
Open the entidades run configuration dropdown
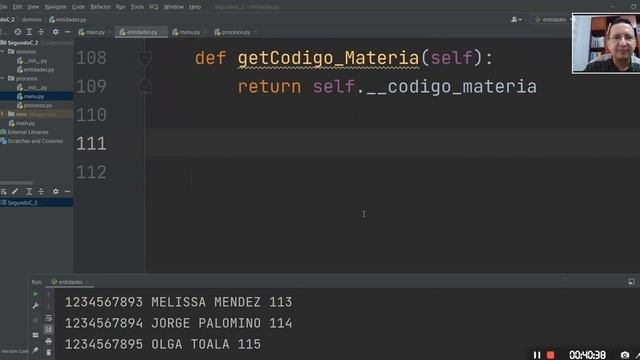[553, 20]
